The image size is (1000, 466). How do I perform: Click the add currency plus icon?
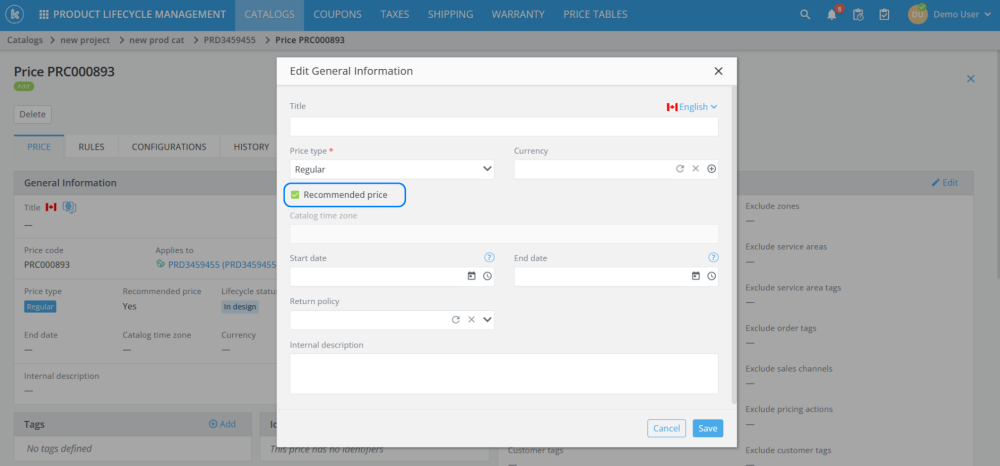[x=712, y=169]
